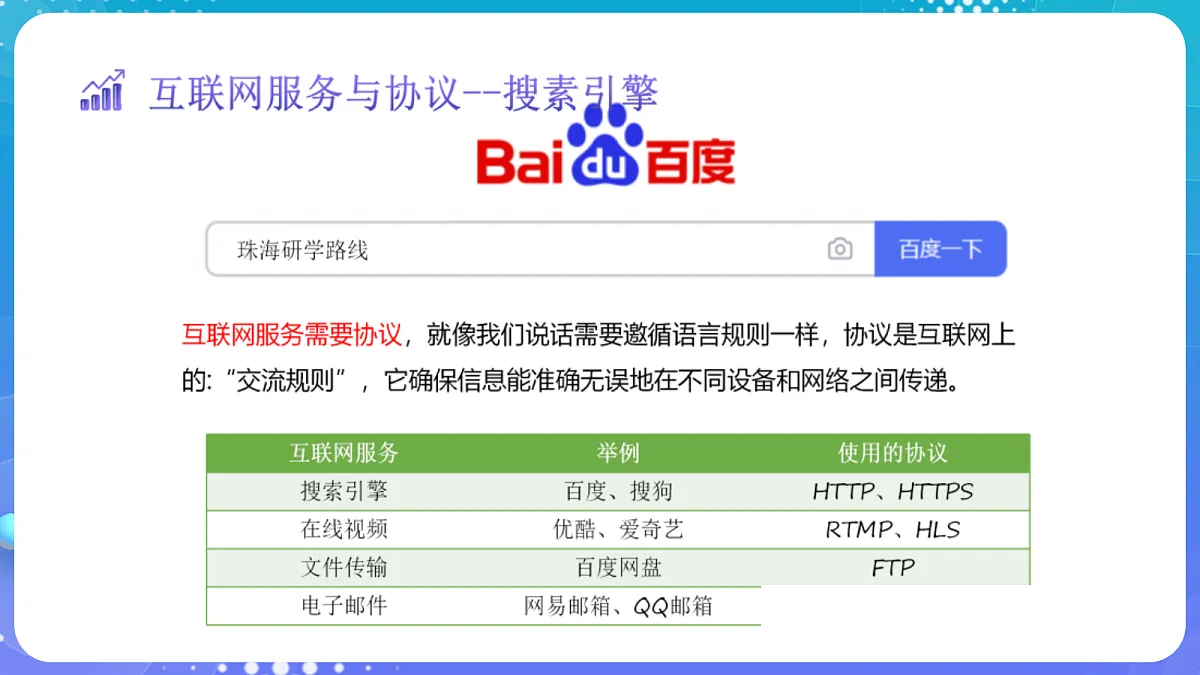Image resolution: width=1200 pixels, height=675 pixels.
Task: Click the 百度网盘 table cell
Action: (x=618, y=567)
